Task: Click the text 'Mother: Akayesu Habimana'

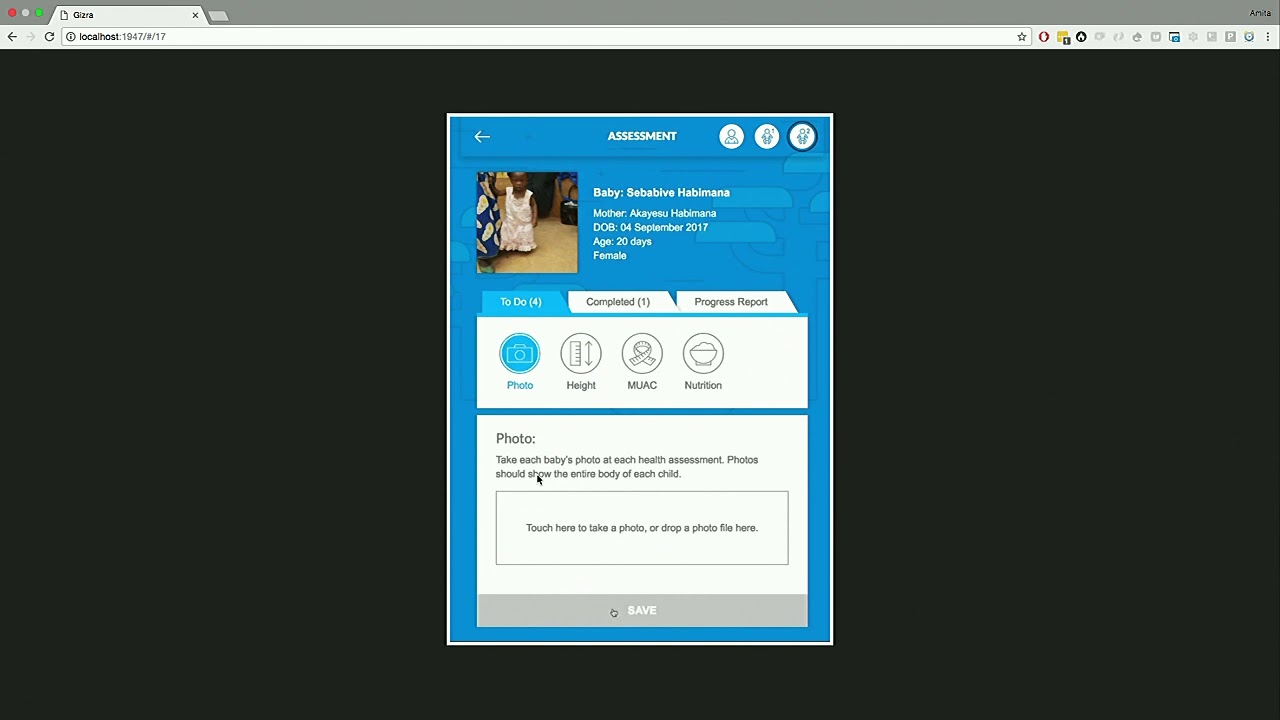Action: 654,213
